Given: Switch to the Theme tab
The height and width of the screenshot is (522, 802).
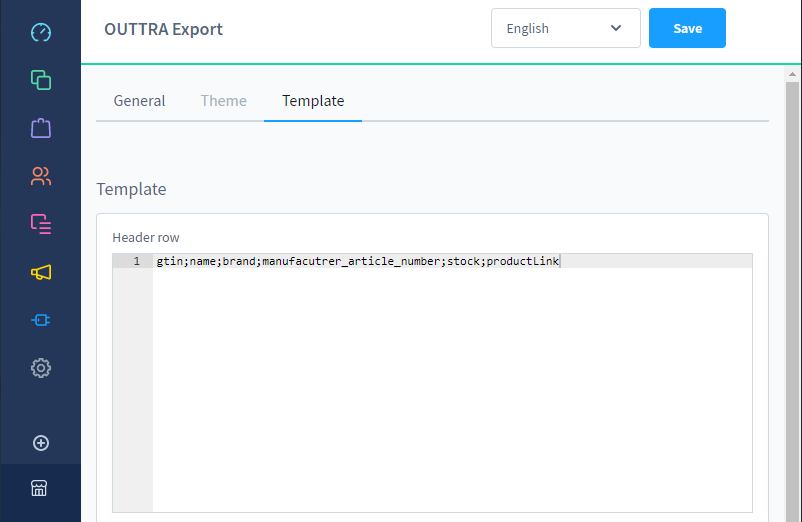Looking at the screenshot, I should [x=224, y=101].
